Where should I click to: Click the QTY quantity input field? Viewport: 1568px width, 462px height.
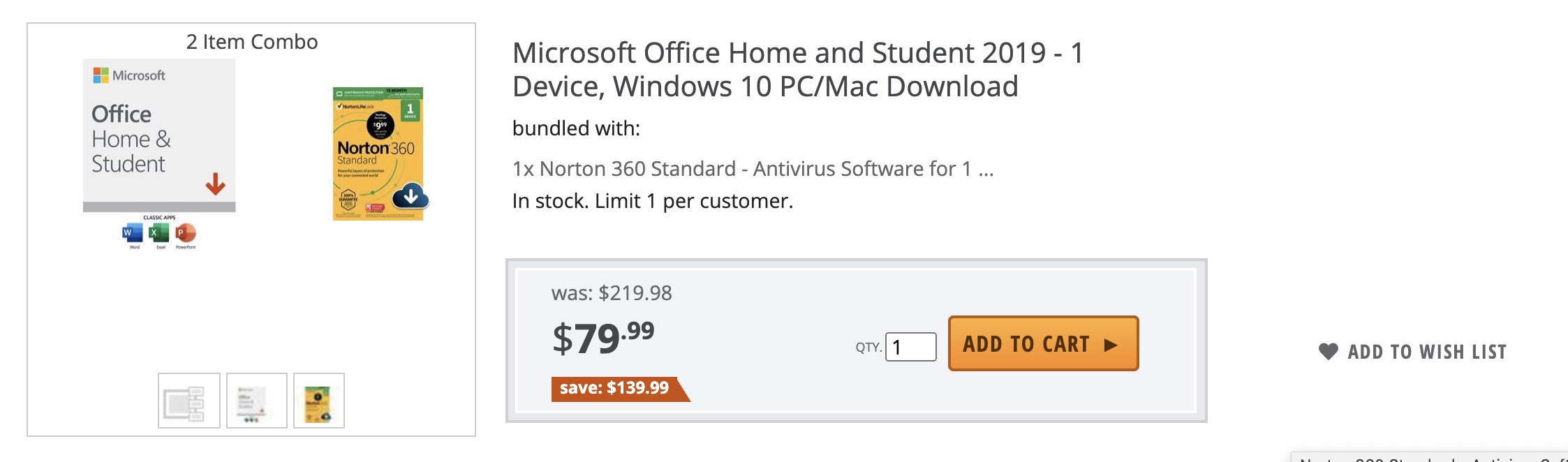[x=910, y=347]
